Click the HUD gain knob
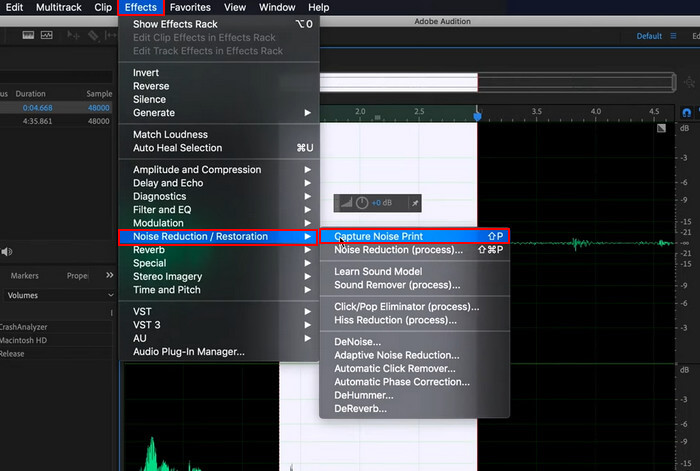 point(362,203)
